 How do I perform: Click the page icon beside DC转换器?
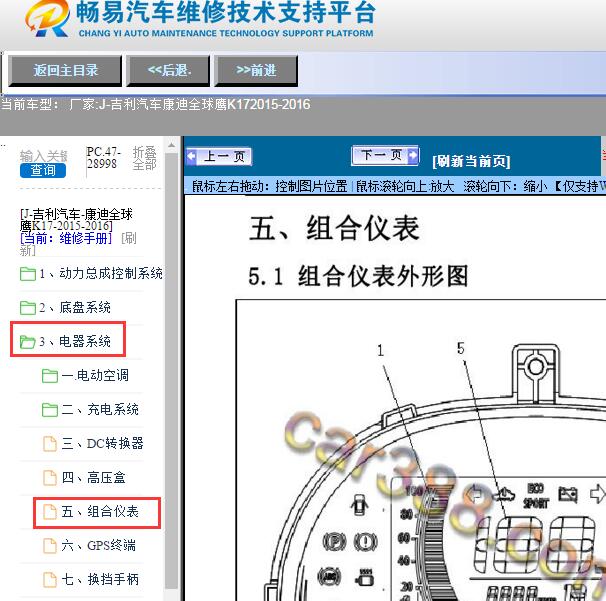click(49, 444)
